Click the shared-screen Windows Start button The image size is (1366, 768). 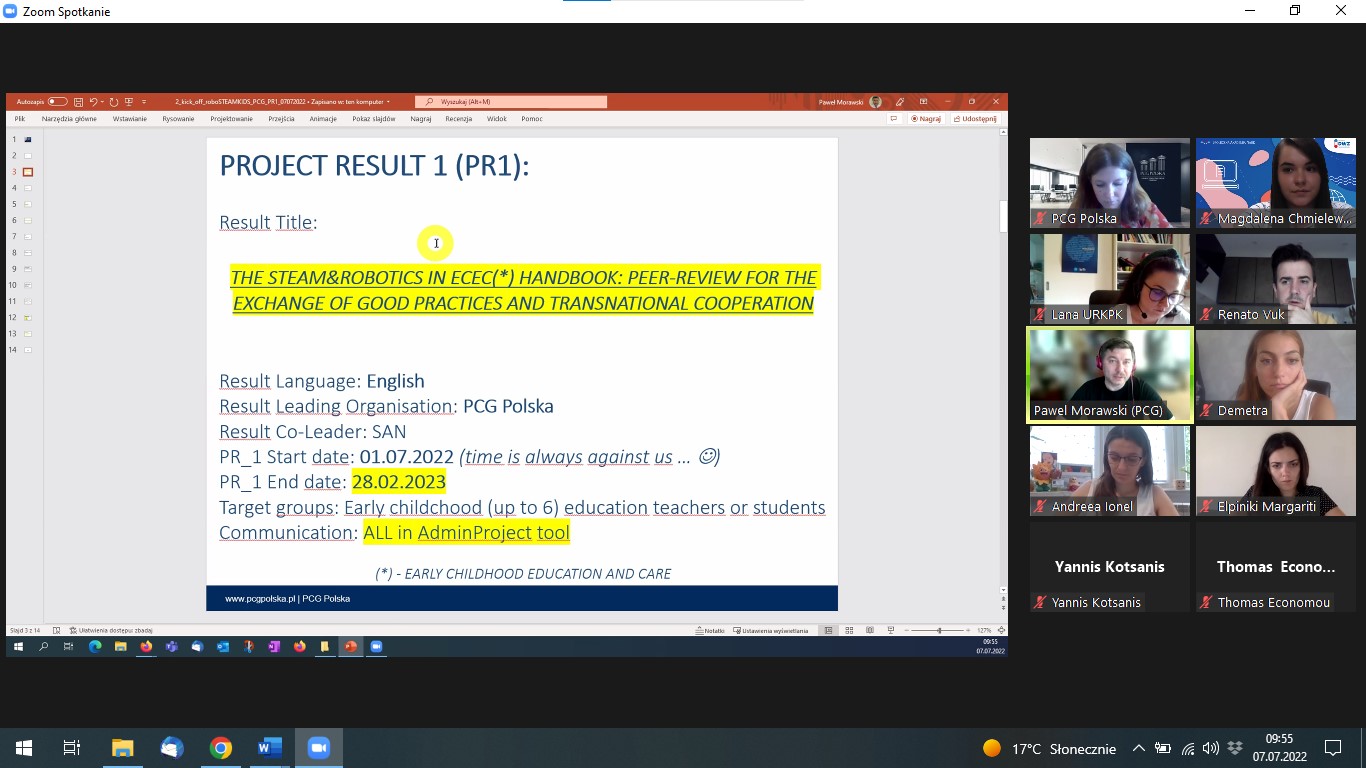click(18, 647)
